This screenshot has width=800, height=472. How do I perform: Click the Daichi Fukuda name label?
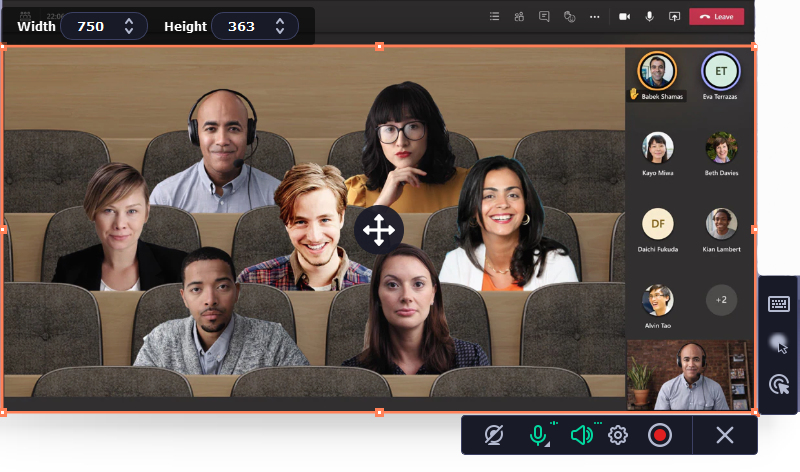tap(658, 249)
